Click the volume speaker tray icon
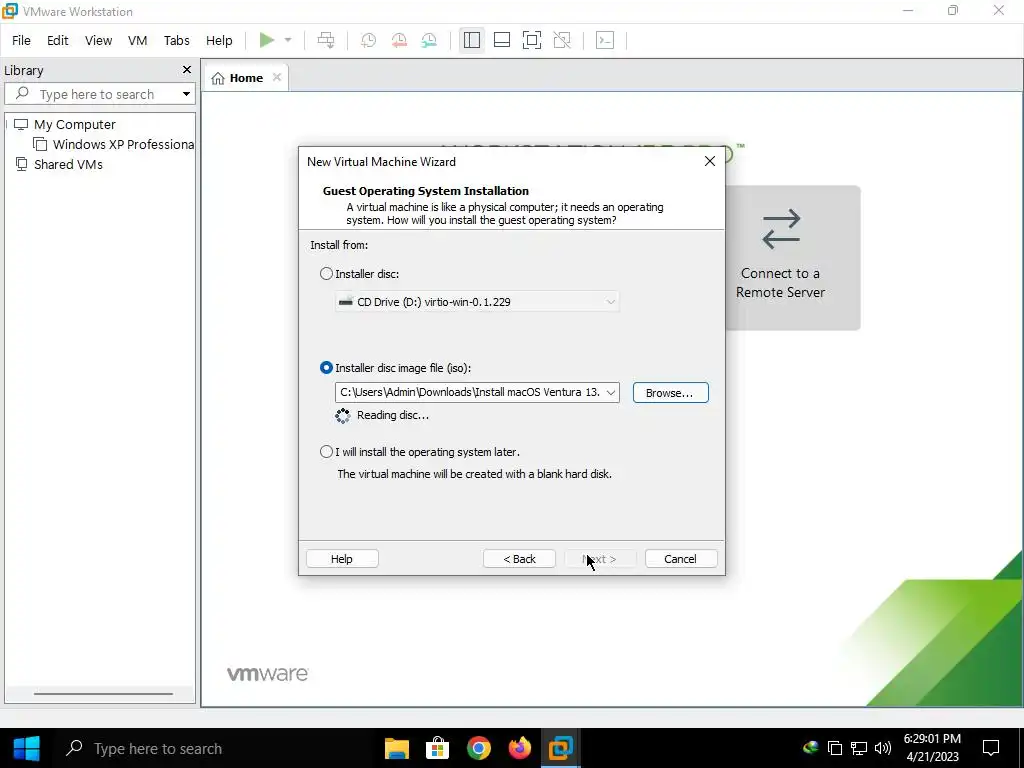 tap(883, 748)
